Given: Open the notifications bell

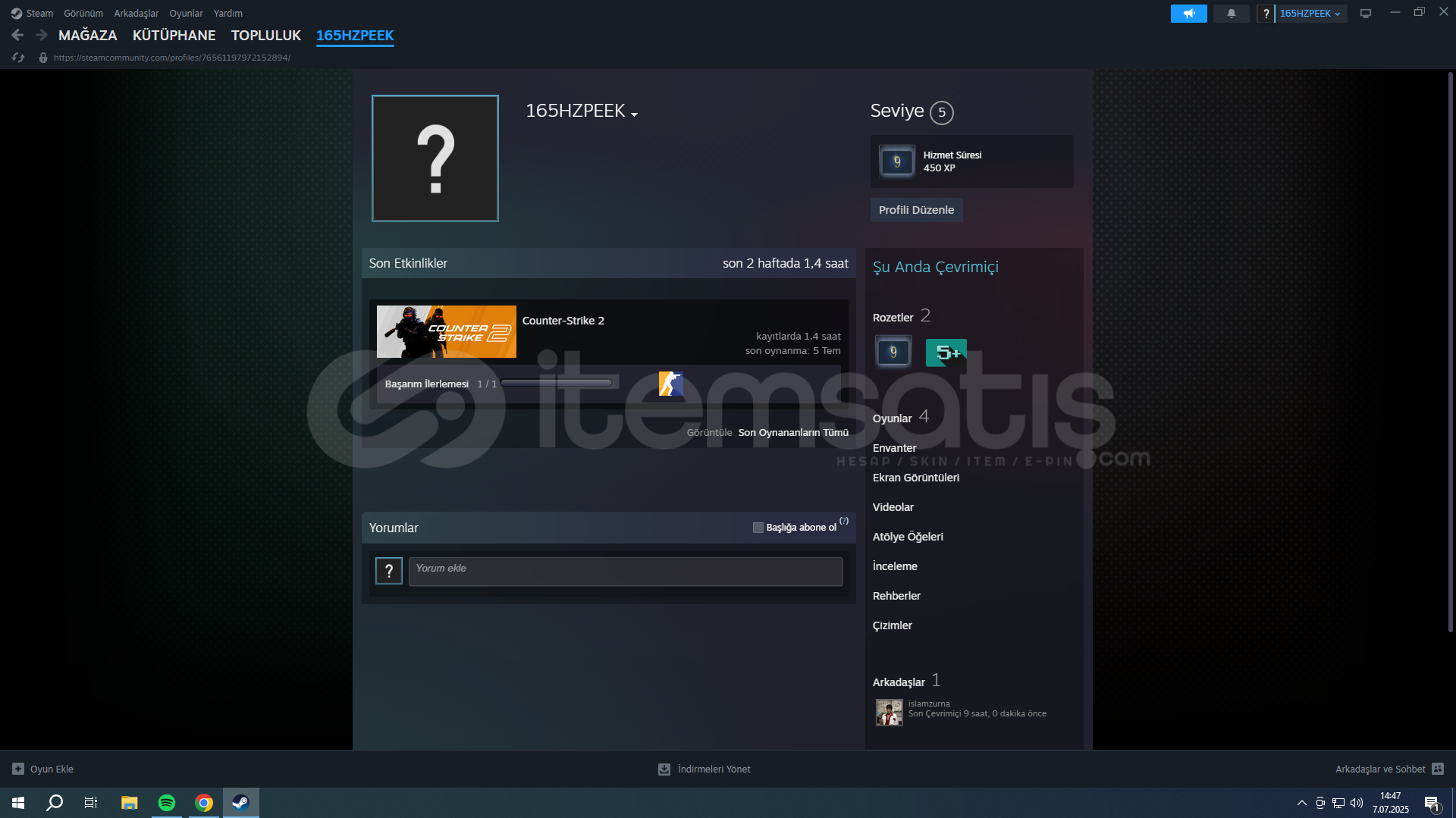Looking at the screenshot, I should click(x=1231, y=14).
